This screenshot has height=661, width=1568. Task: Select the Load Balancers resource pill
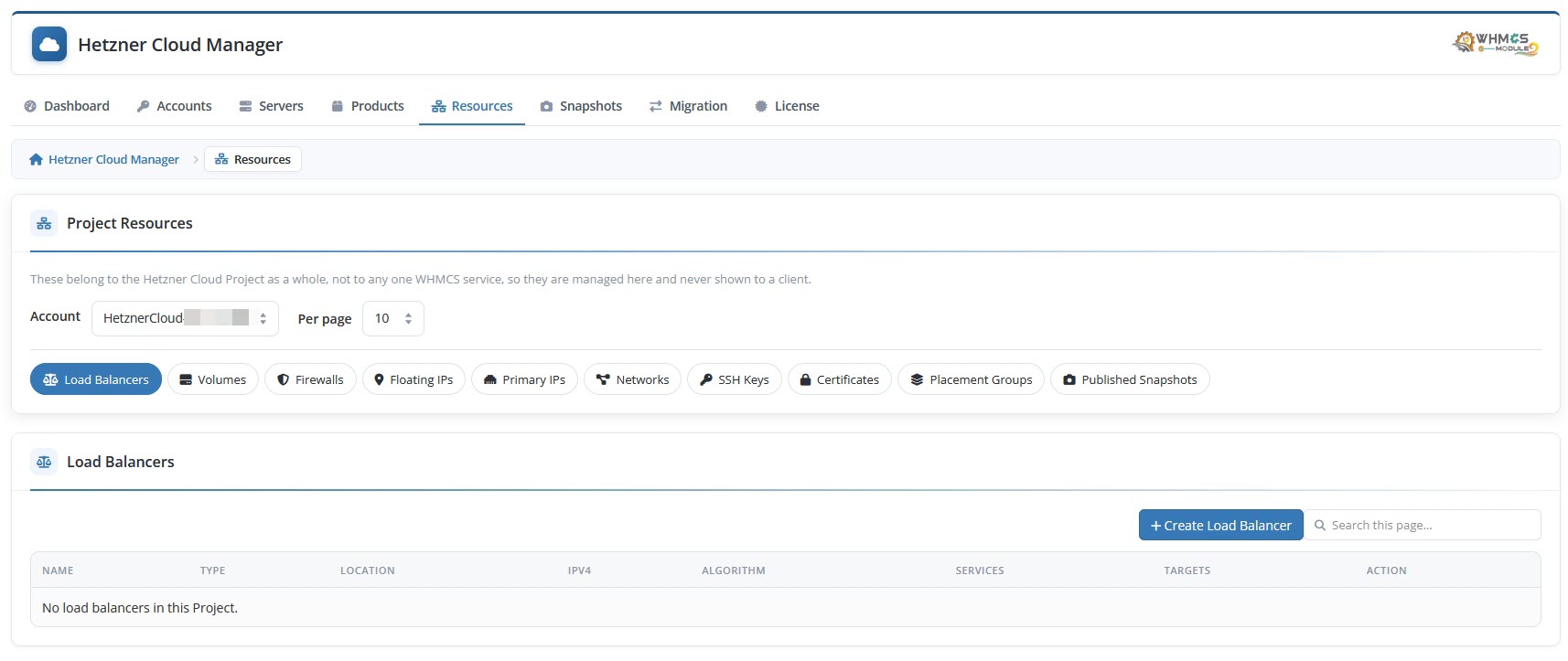pos(96,379)
